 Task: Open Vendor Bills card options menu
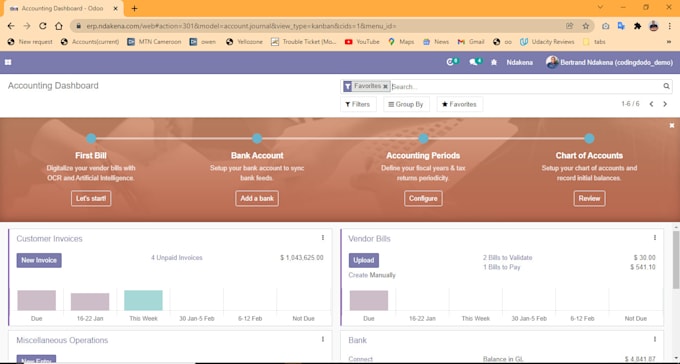655,238
